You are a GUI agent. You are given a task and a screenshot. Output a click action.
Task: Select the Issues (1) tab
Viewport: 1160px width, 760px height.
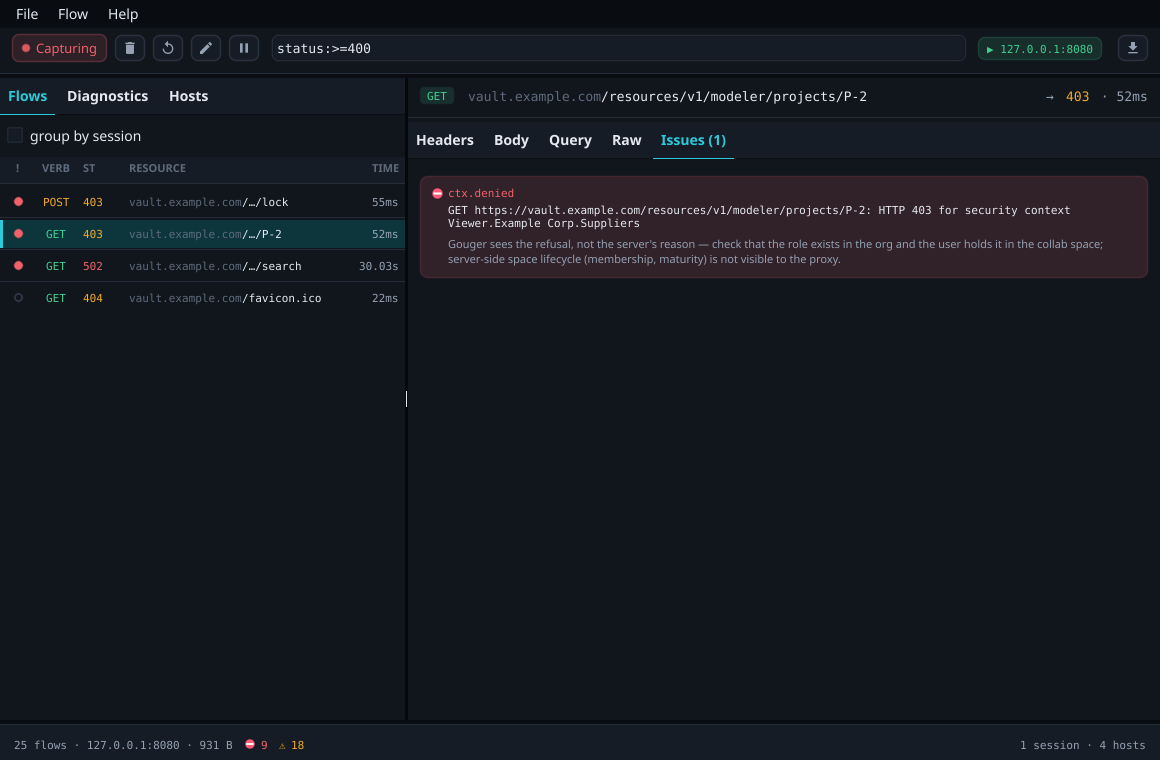pos(693,140)
